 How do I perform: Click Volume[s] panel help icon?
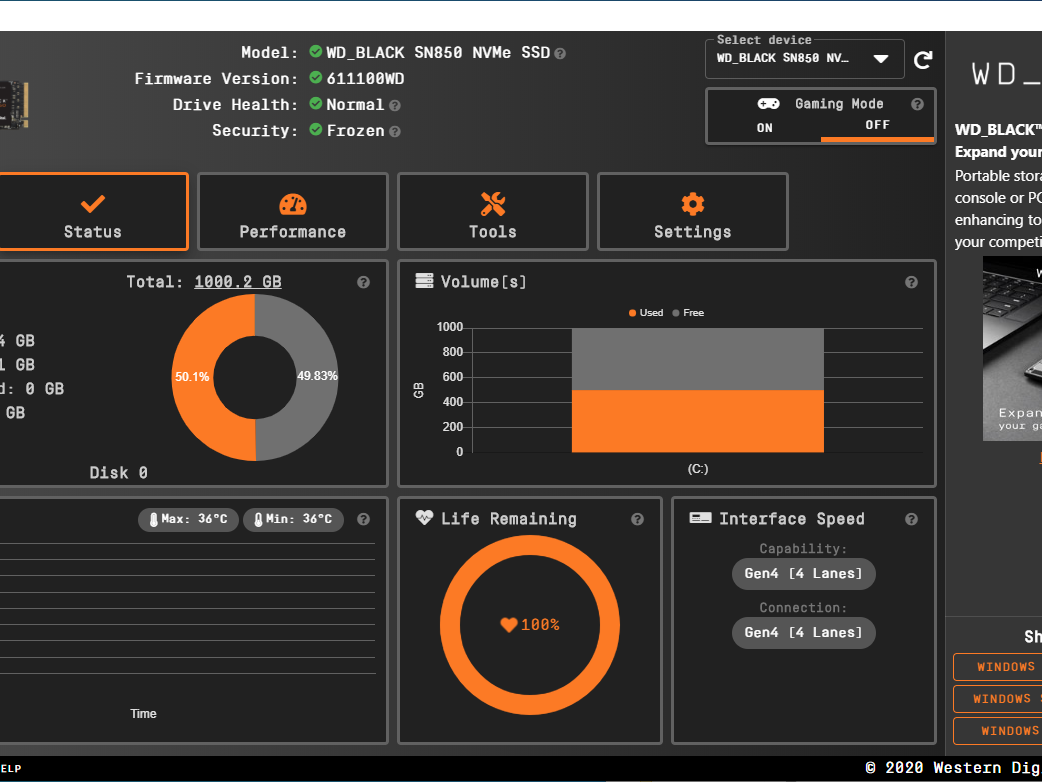point(911,282)
